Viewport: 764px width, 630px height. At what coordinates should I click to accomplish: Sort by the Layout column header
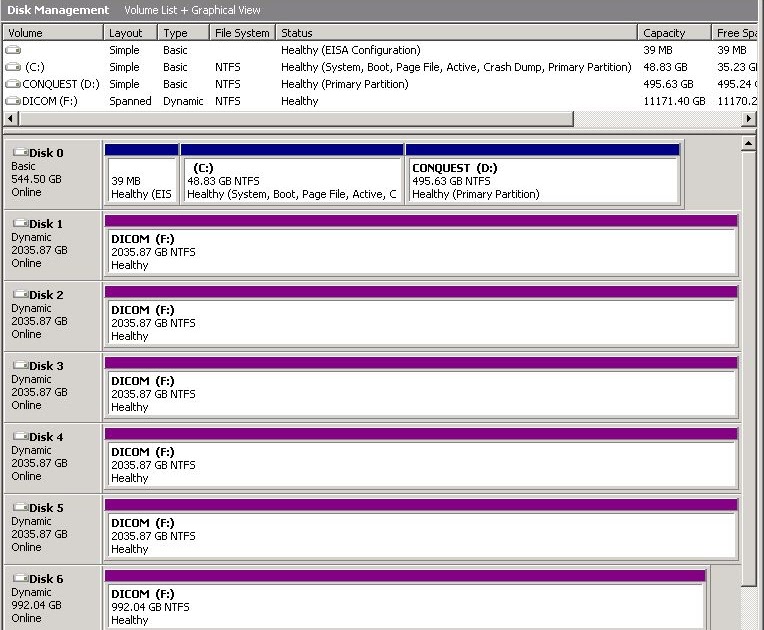tap(130, 33)
